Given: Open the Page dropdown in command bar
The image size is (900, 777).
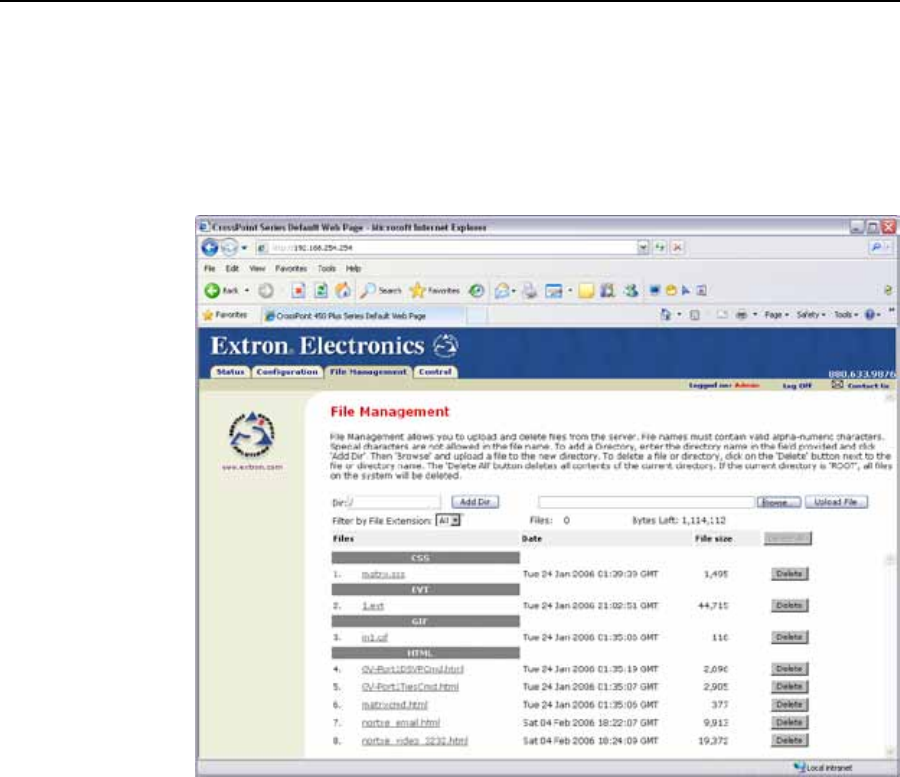Looking at the screenshot, I should click(771, 314).
